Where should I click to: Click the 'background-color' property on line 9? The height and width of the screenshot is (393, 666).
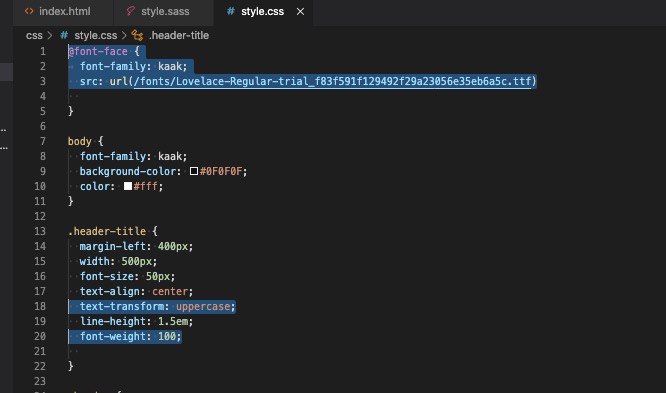(127, 171)
